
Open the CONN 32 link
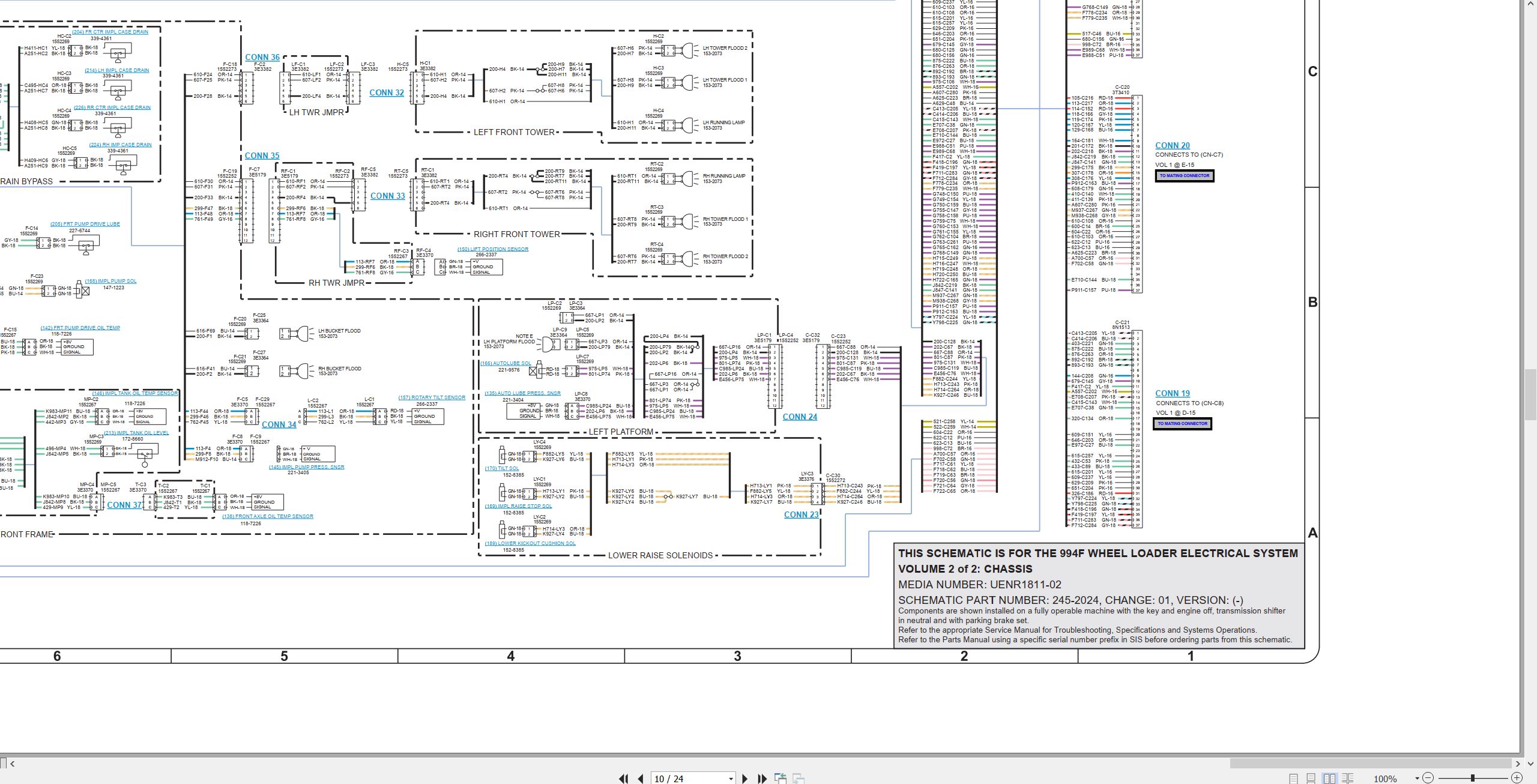387,93
